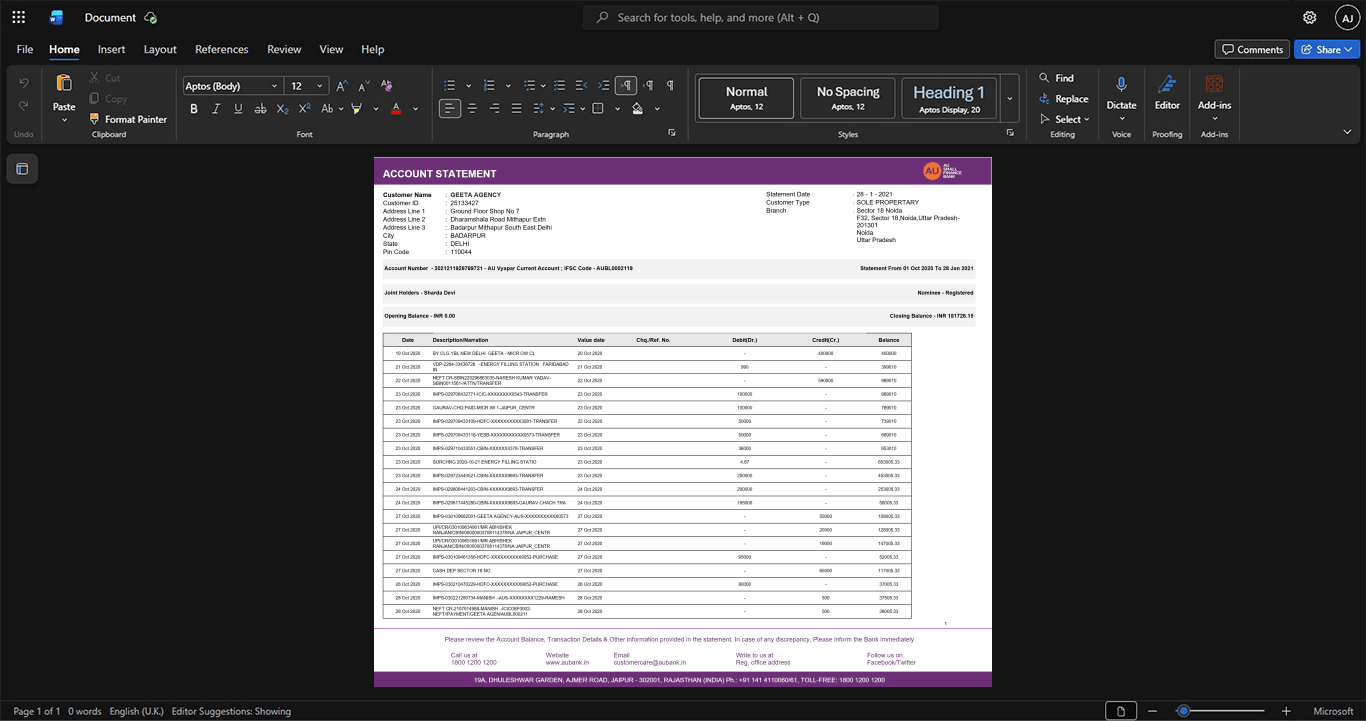Open the Add-ins icon

pyautogui.click(x=1214, y=84)
